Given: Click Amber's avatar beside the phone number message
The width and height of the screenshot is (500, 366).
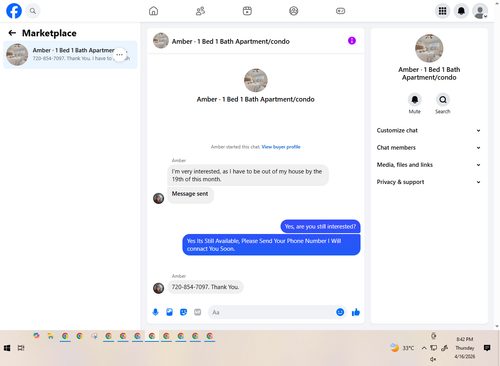Looking at the screenshot, I should [158, 288].
